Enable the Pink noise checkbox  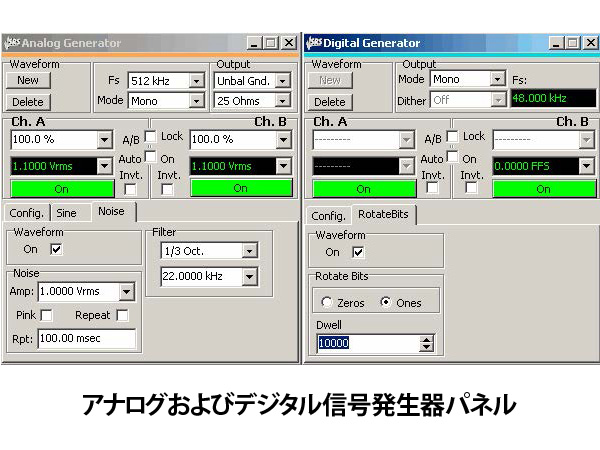(46, 316)
